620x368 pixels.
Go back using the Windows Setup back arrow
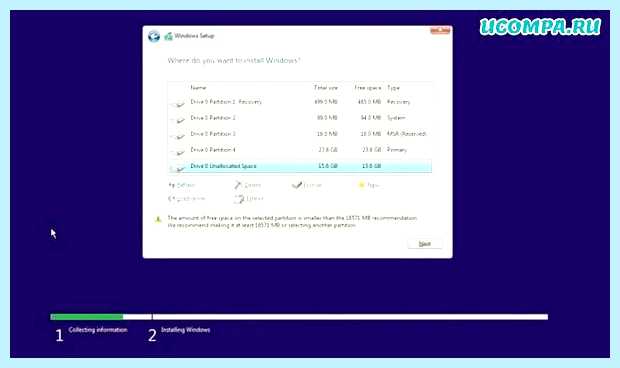tap(154, 36)
